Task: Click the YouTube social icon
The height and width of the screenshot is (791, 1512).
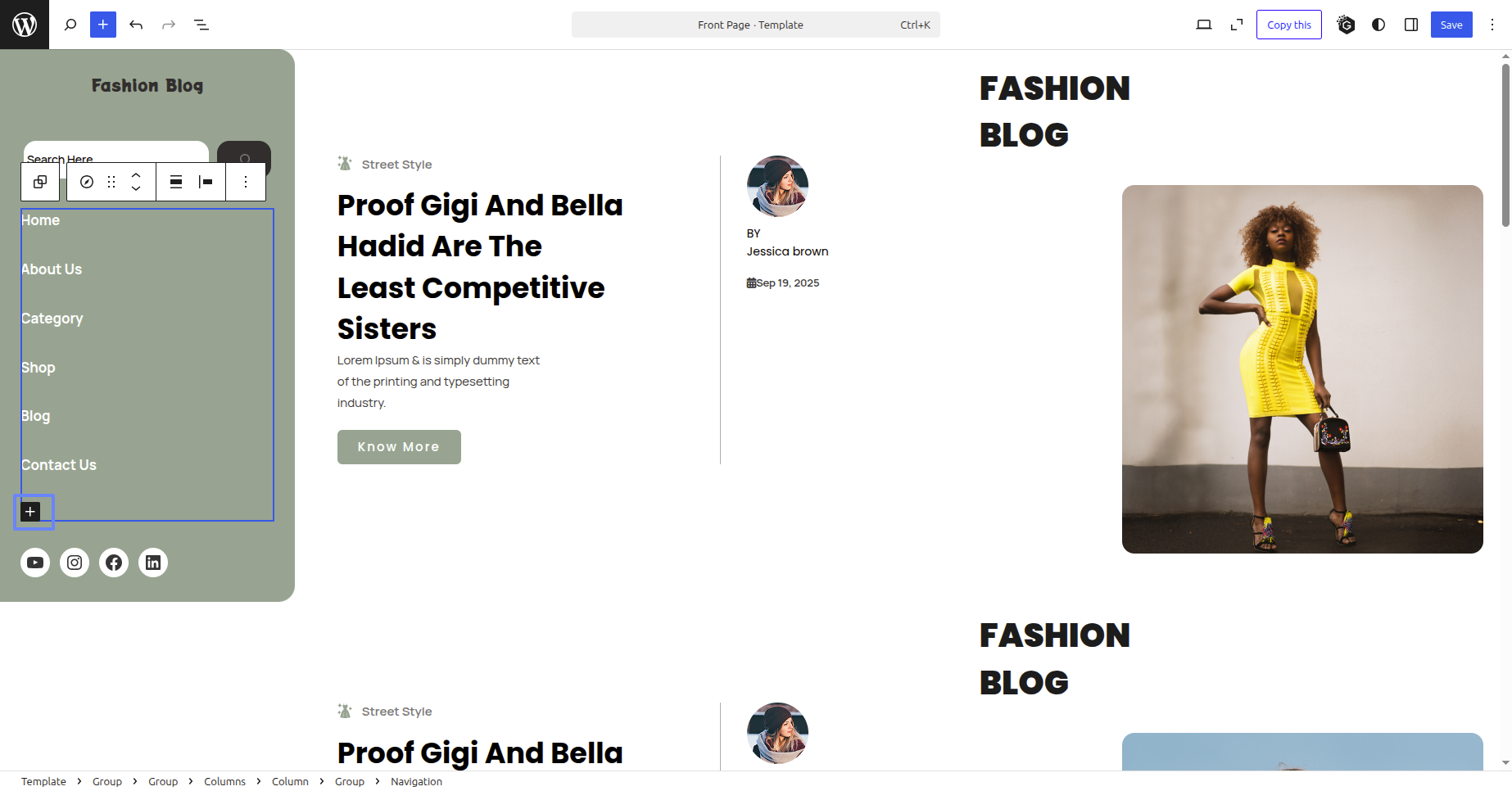Action: point(35,563)
